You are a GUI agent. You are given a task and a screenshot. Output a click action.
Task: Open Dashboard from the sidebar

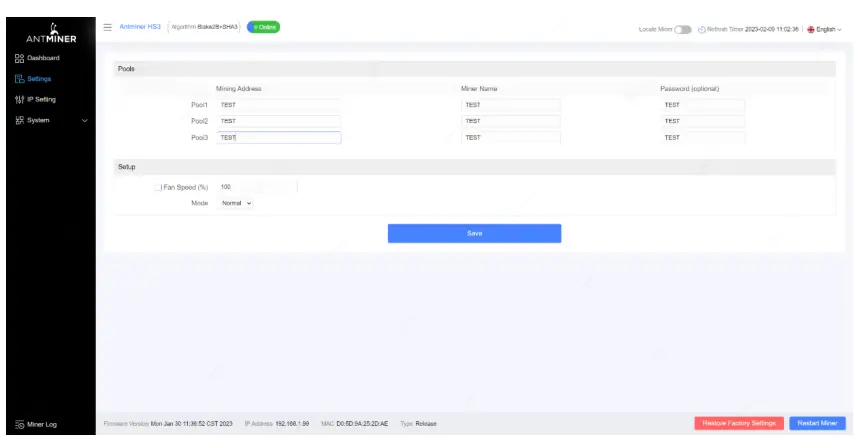[x=44, y=58]
